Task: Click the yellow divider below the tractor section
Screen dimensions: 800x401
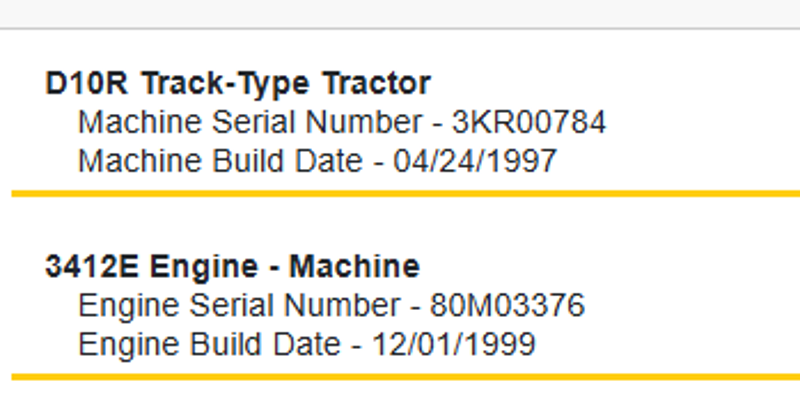Action: [400, 193]
